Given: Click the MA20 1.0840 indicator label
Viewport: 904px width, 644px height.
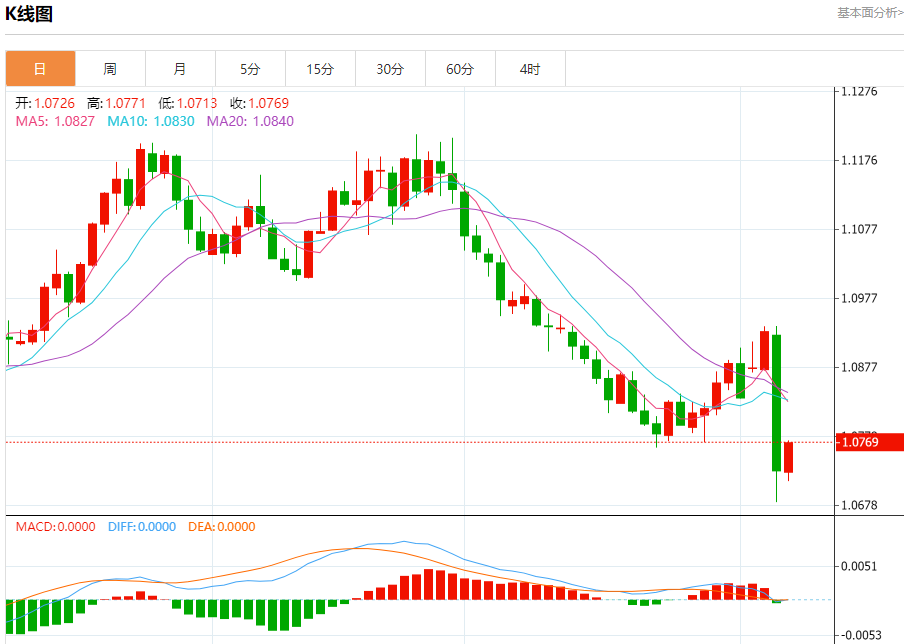Looking at the screenshot, I should tap(250, 121).
